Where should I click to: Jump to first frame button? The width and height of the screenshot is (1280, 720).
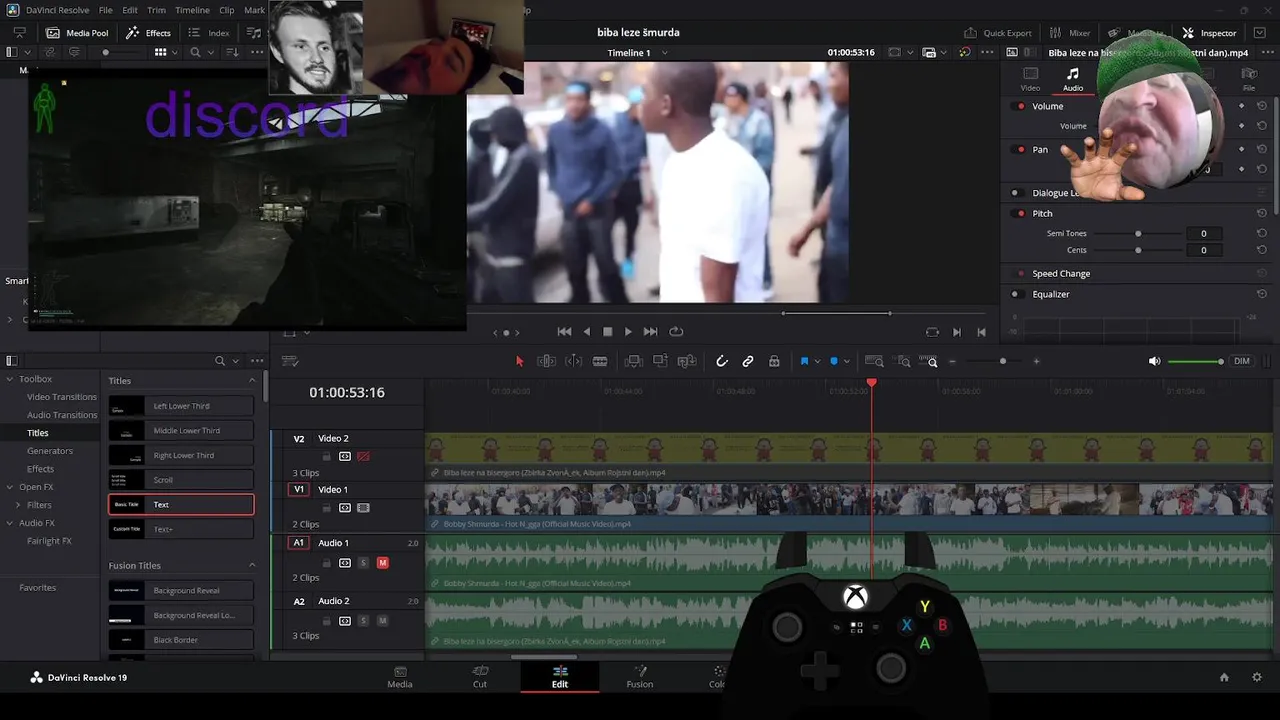tap(564, 332)
